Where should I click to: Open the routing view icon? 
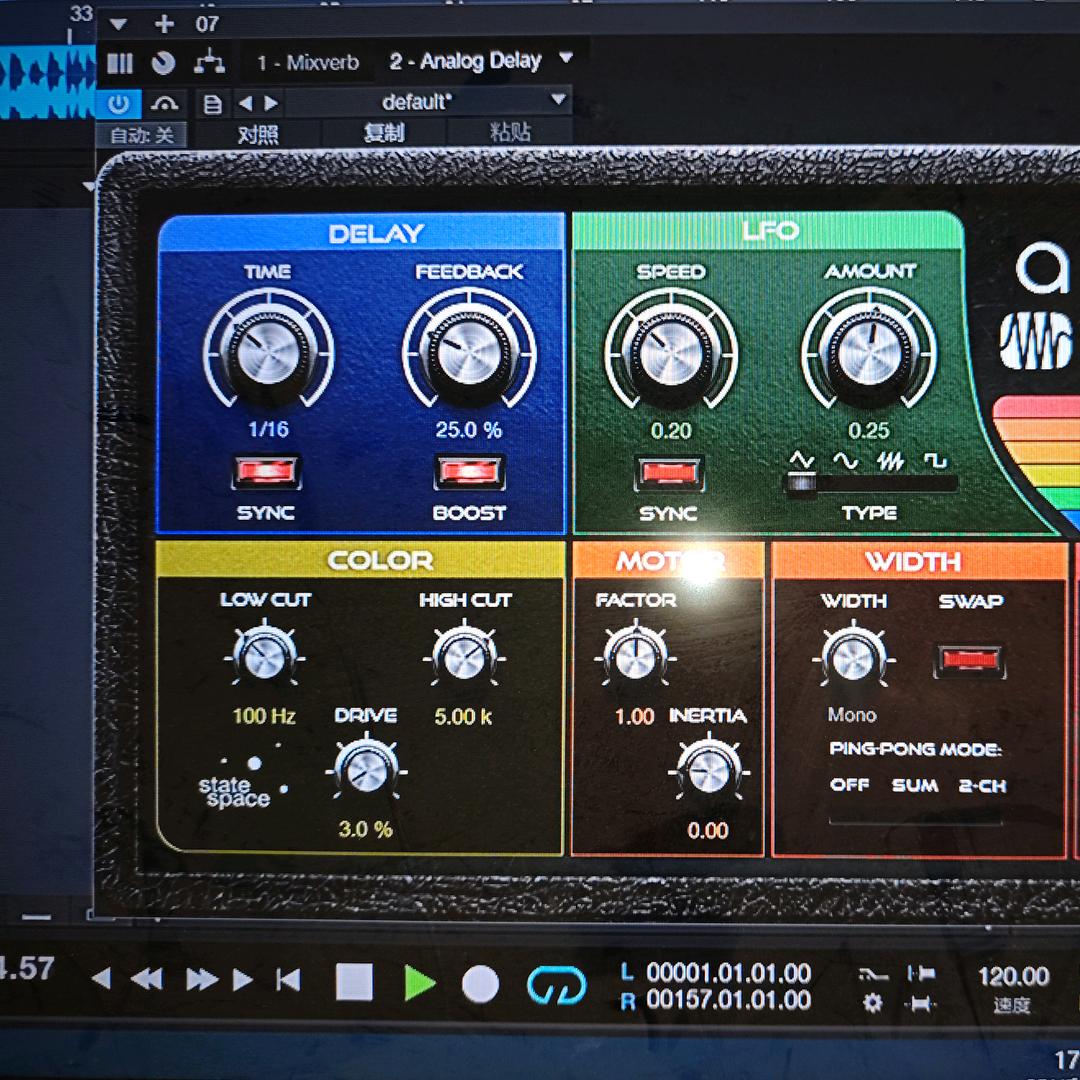click(209, 62)
